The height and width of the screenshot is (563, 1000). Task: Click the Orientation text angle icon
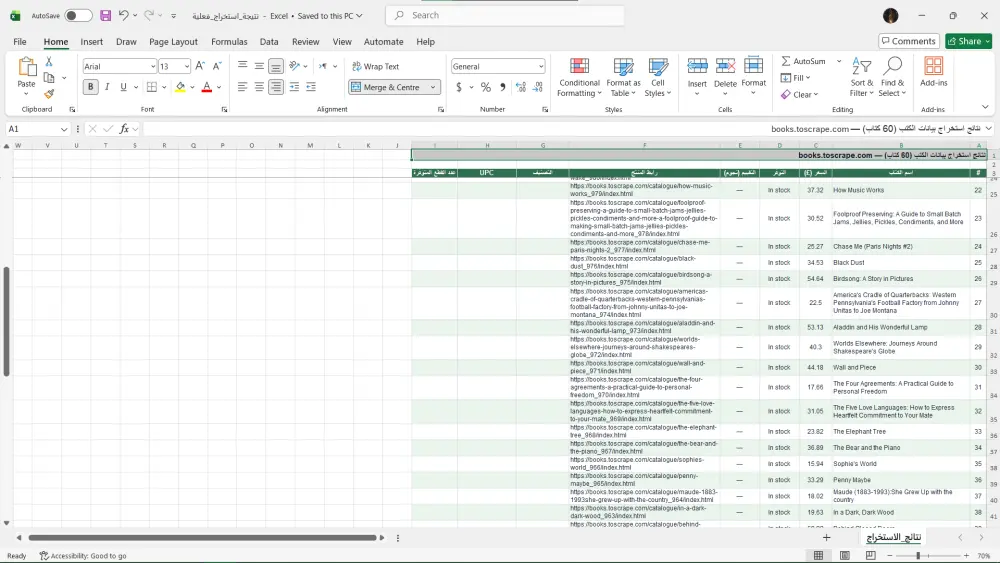pyautogui.click(x=294, y=66)
